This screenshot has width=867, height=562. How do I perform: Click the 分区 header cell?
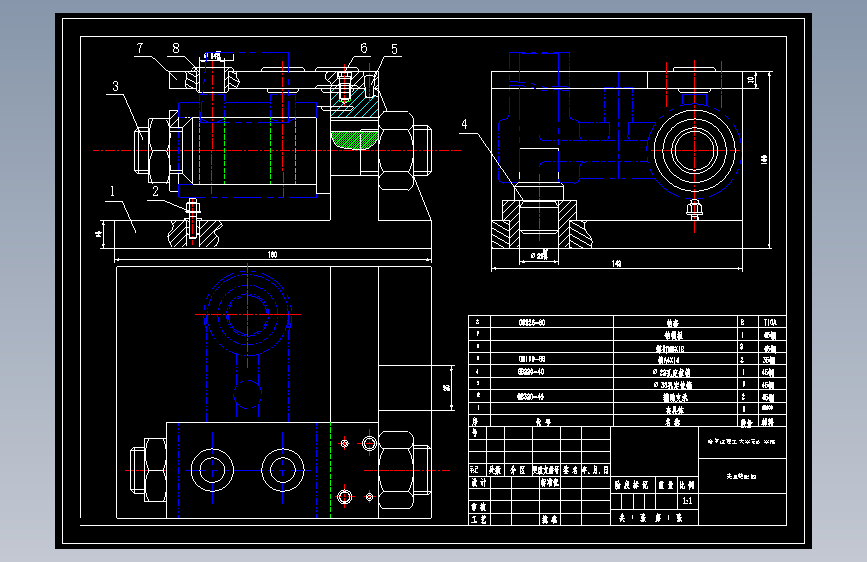[518, 470]
